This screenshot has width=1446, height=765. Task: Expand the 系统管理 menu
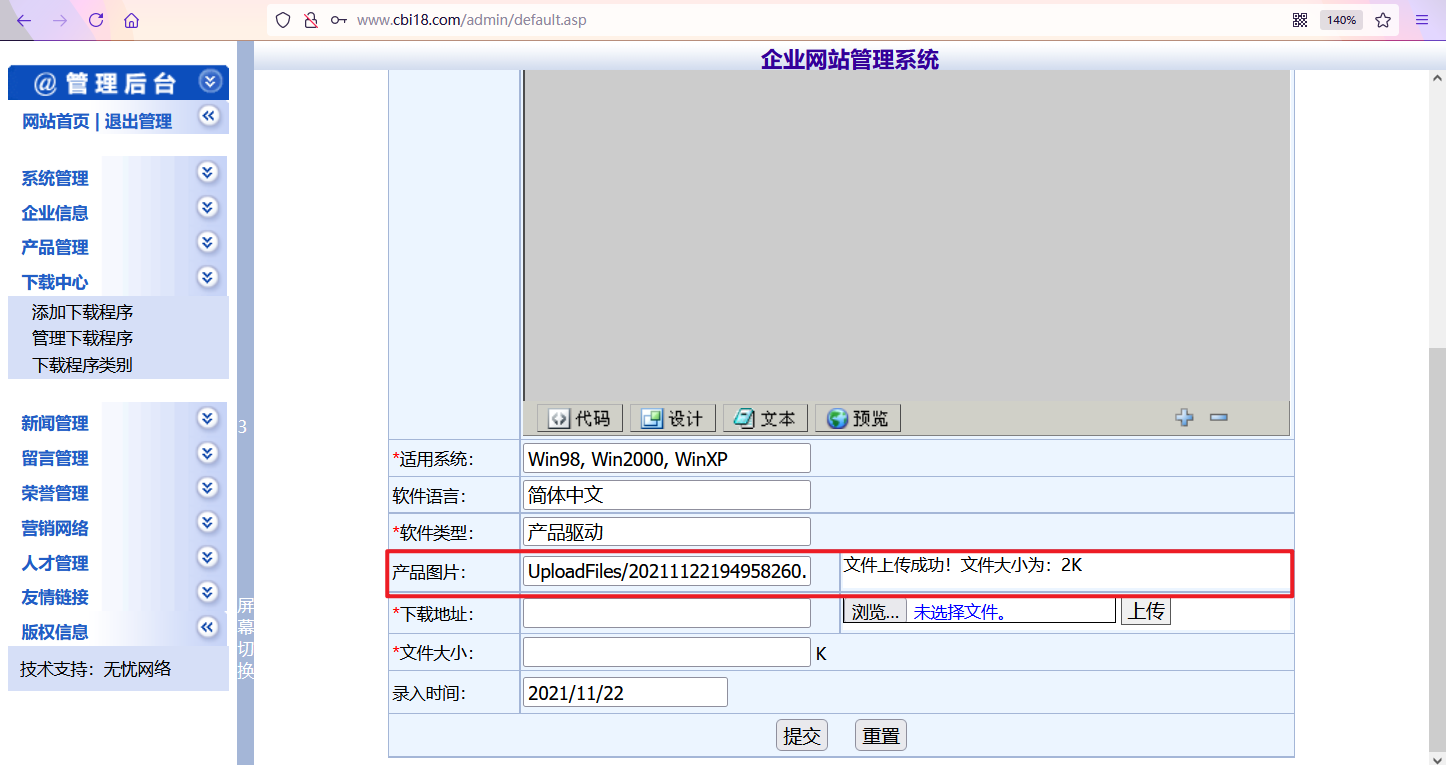[x=55, y=178]
